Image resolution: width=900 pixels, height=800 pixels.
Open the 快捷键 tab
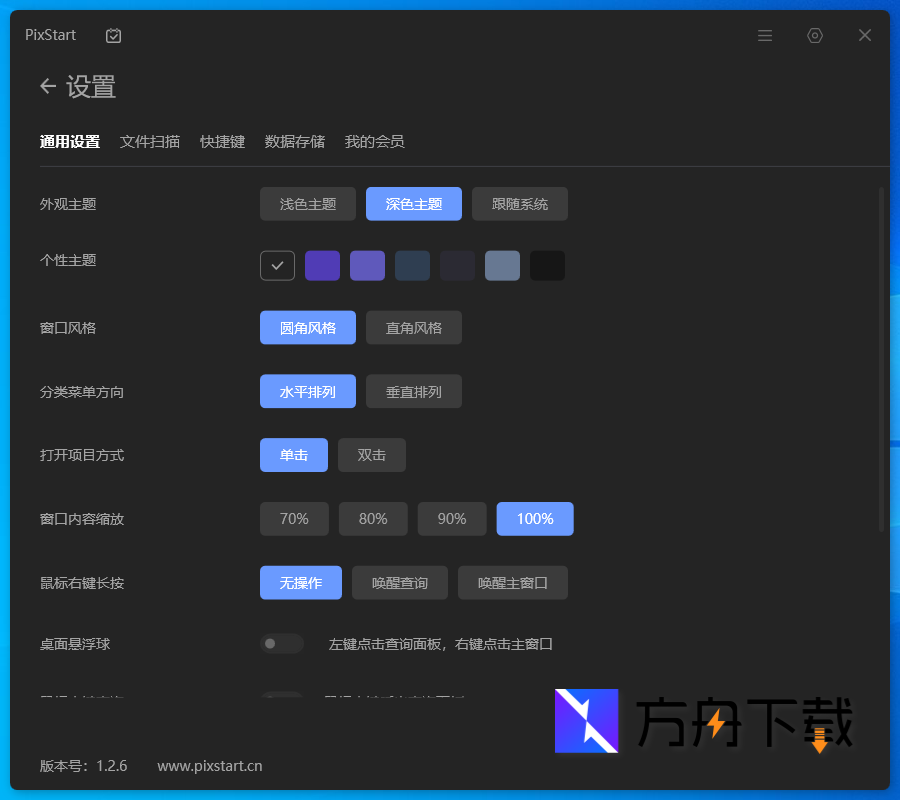click(222, 141)
